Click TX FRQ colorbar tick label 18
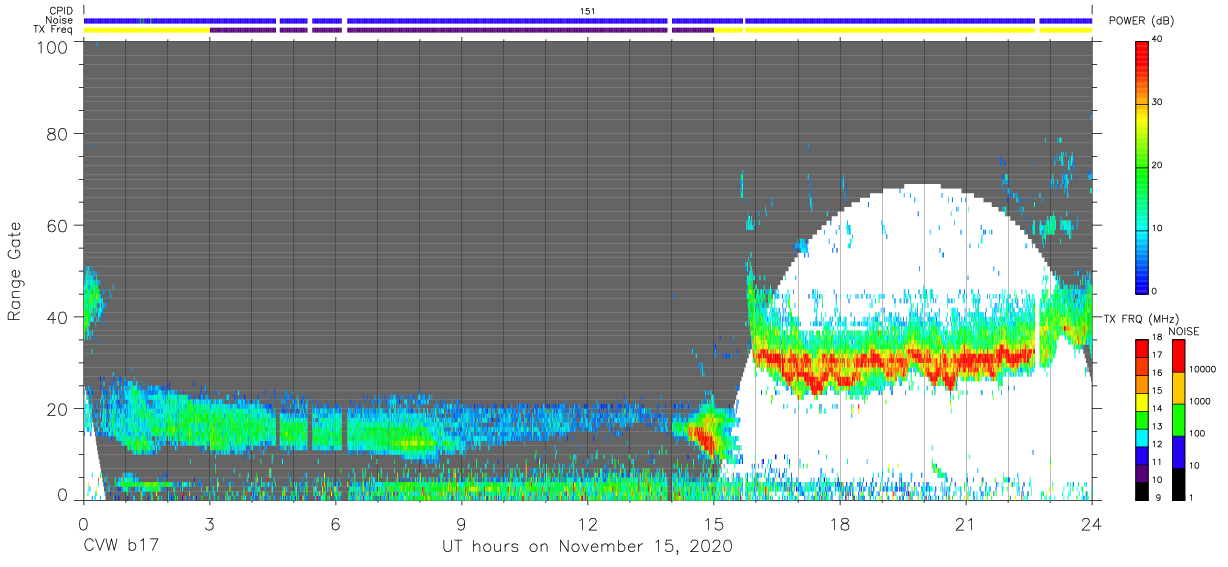This screenshot has width=1228, height=567. click(x=1158, y=338)
